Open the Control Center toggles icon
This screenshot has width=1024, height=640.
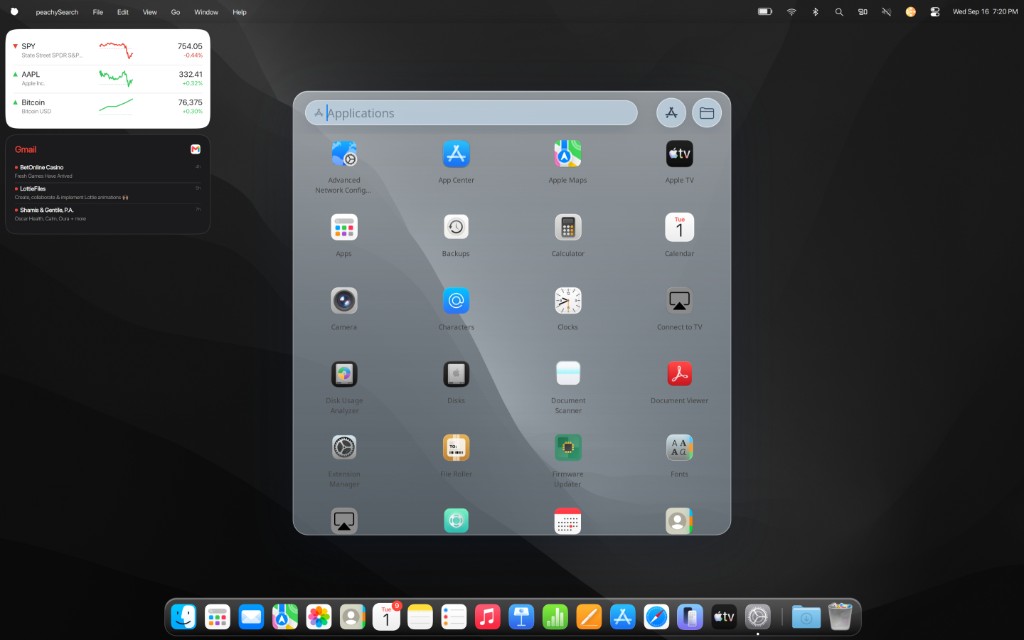935,12
